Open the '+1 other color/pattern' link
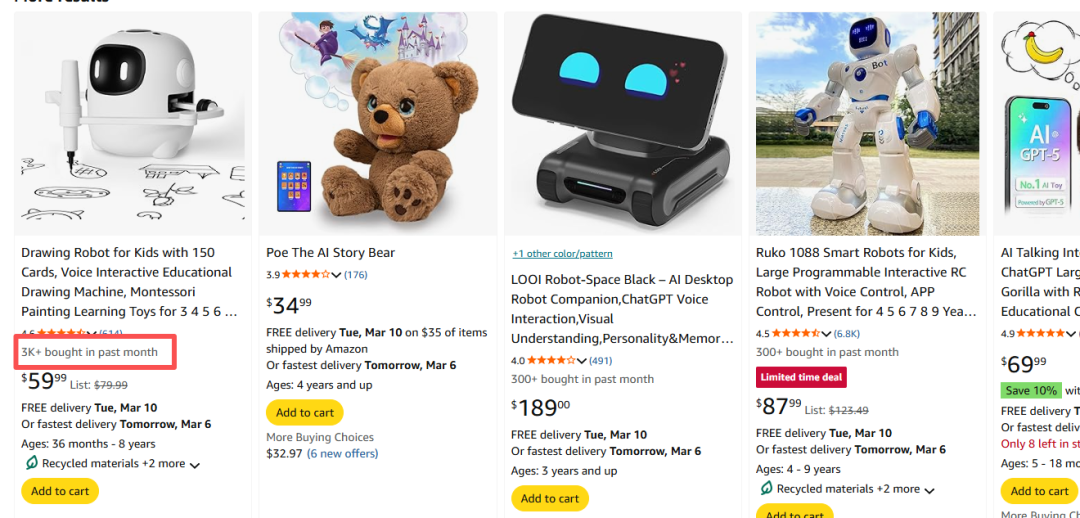 (562, 254)
